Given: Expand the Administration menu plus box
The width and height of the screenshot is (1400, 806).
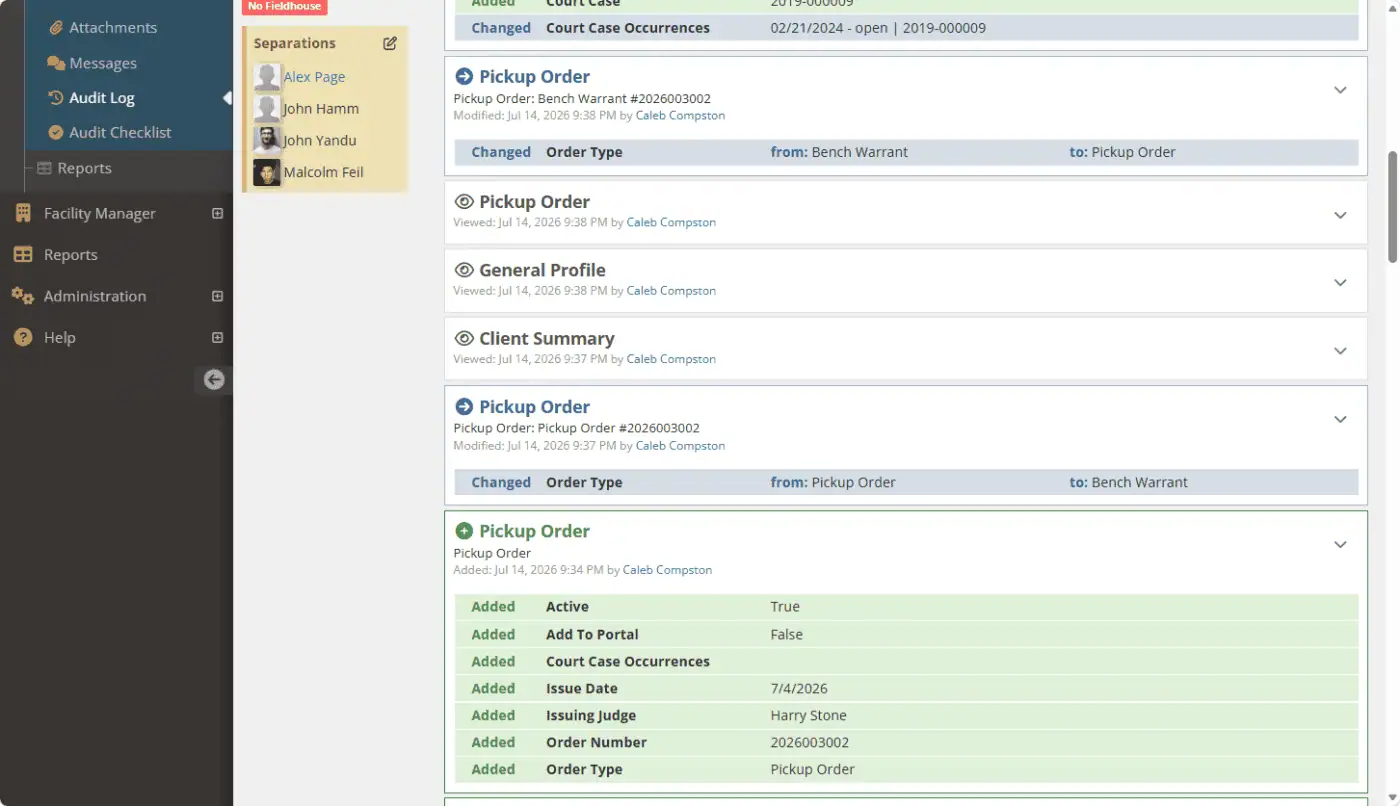Looking at the screenshot, I should [x=217, y=296].
